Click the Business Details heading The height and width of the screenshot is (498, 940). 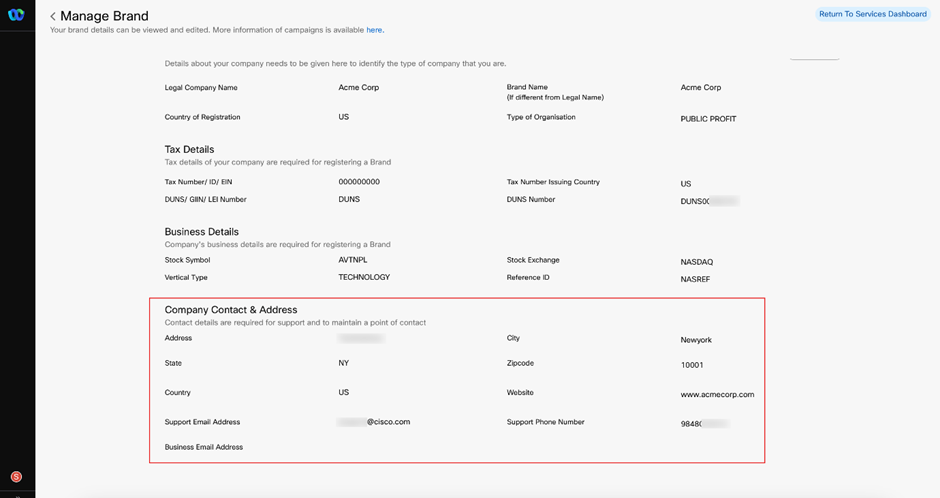[201, 231]
